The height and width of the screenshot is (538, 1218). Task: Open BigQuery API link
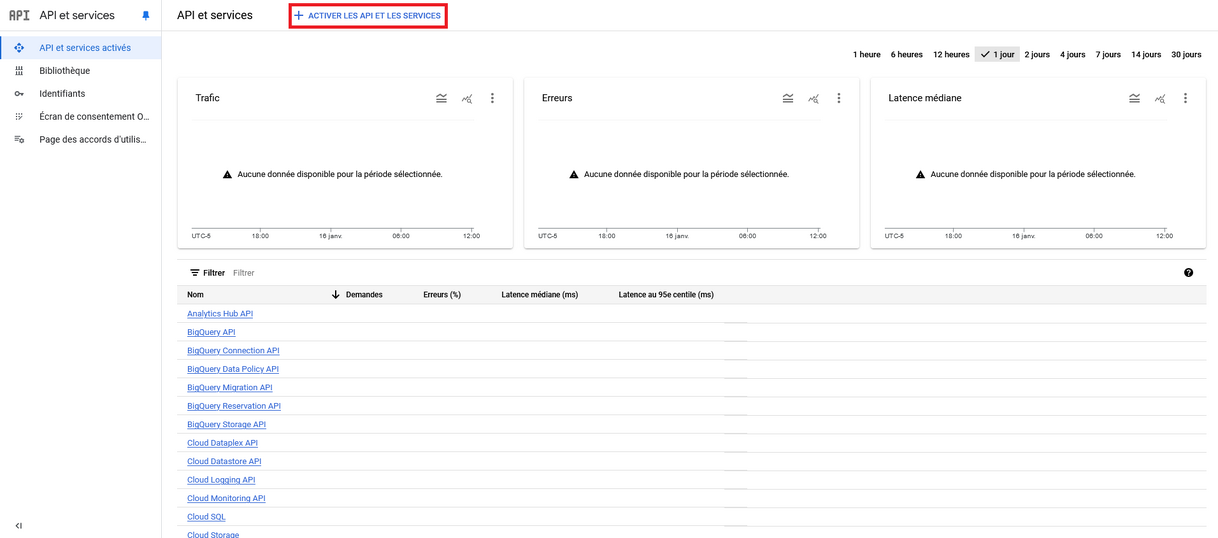click(x=211, y=332)
